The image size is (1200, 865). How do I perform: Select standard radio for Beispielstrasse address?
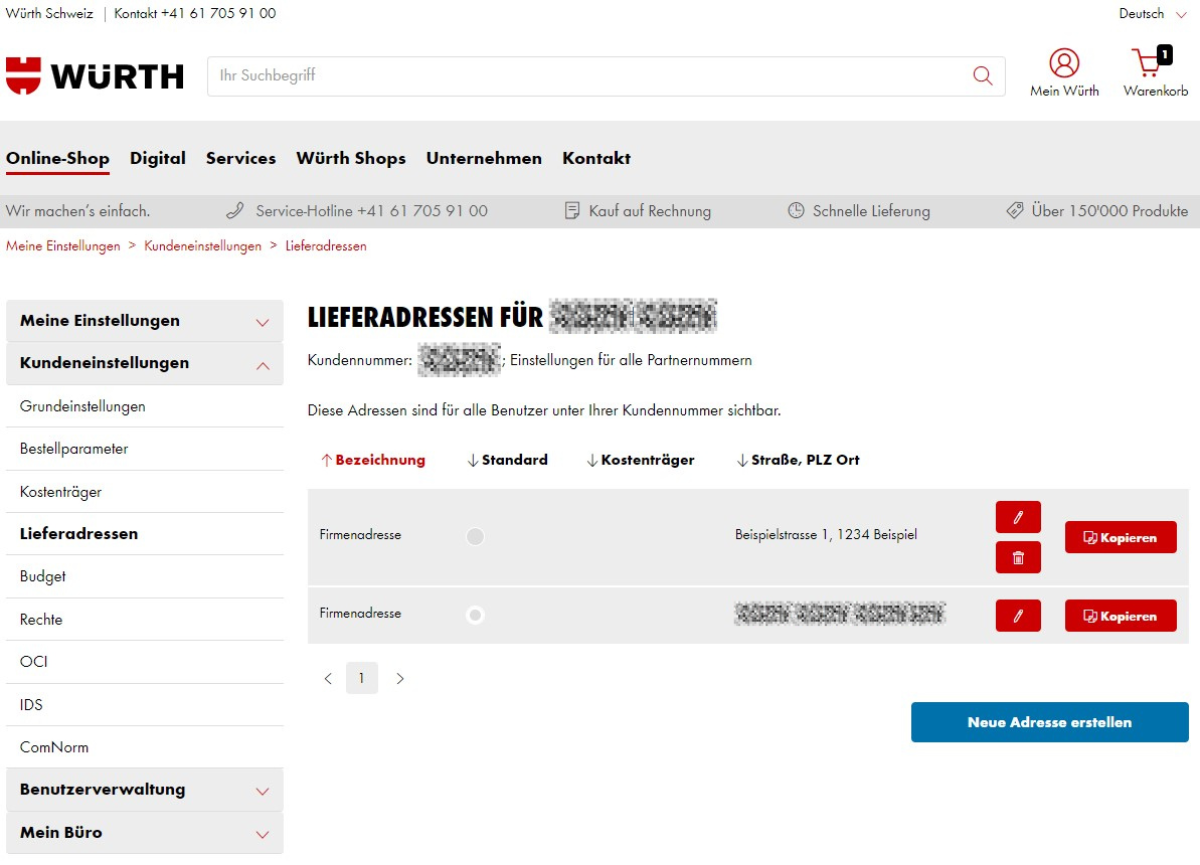coord(475,537)
